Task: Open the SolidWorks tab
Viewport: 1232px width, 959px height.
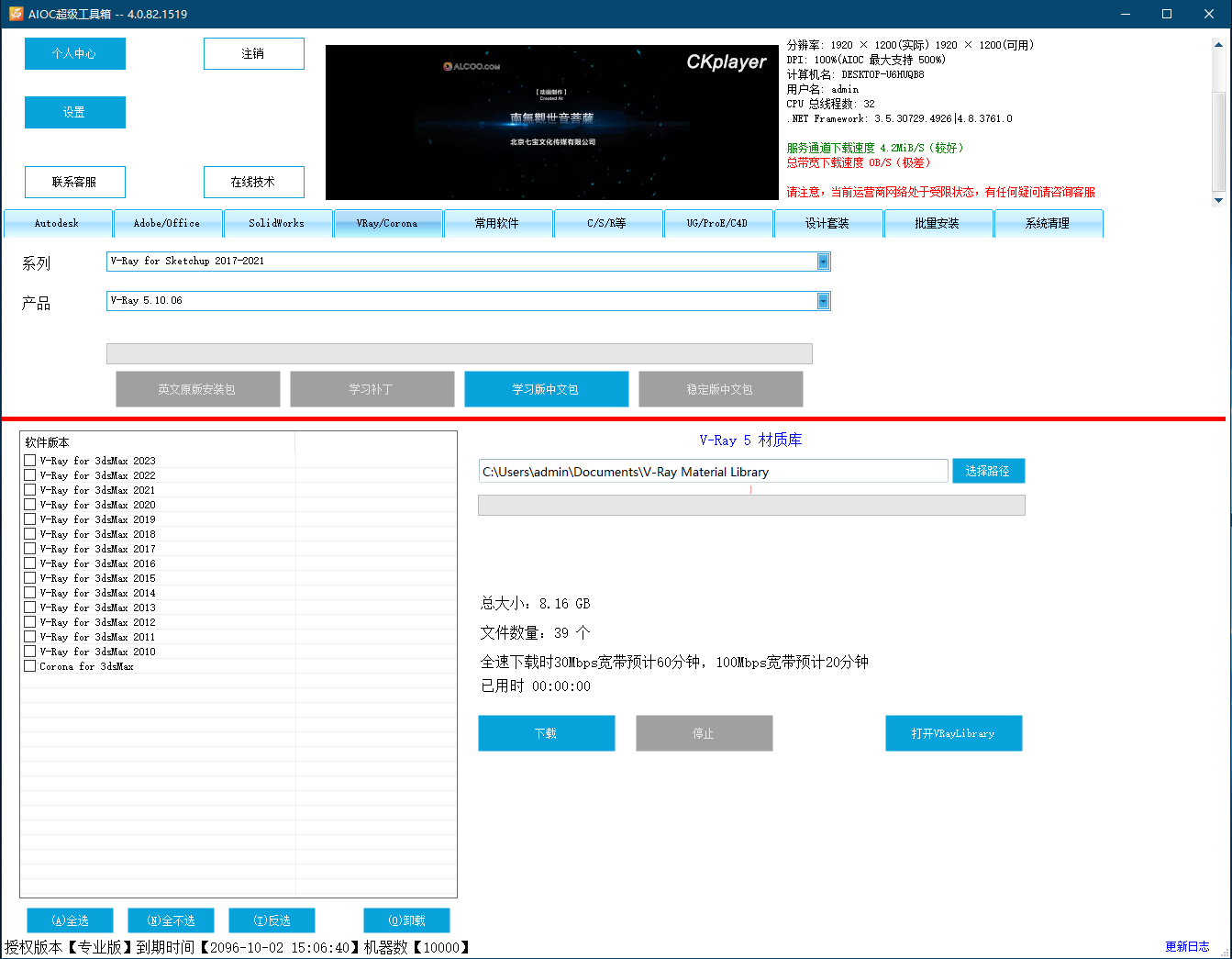Action: coord(278,223)
